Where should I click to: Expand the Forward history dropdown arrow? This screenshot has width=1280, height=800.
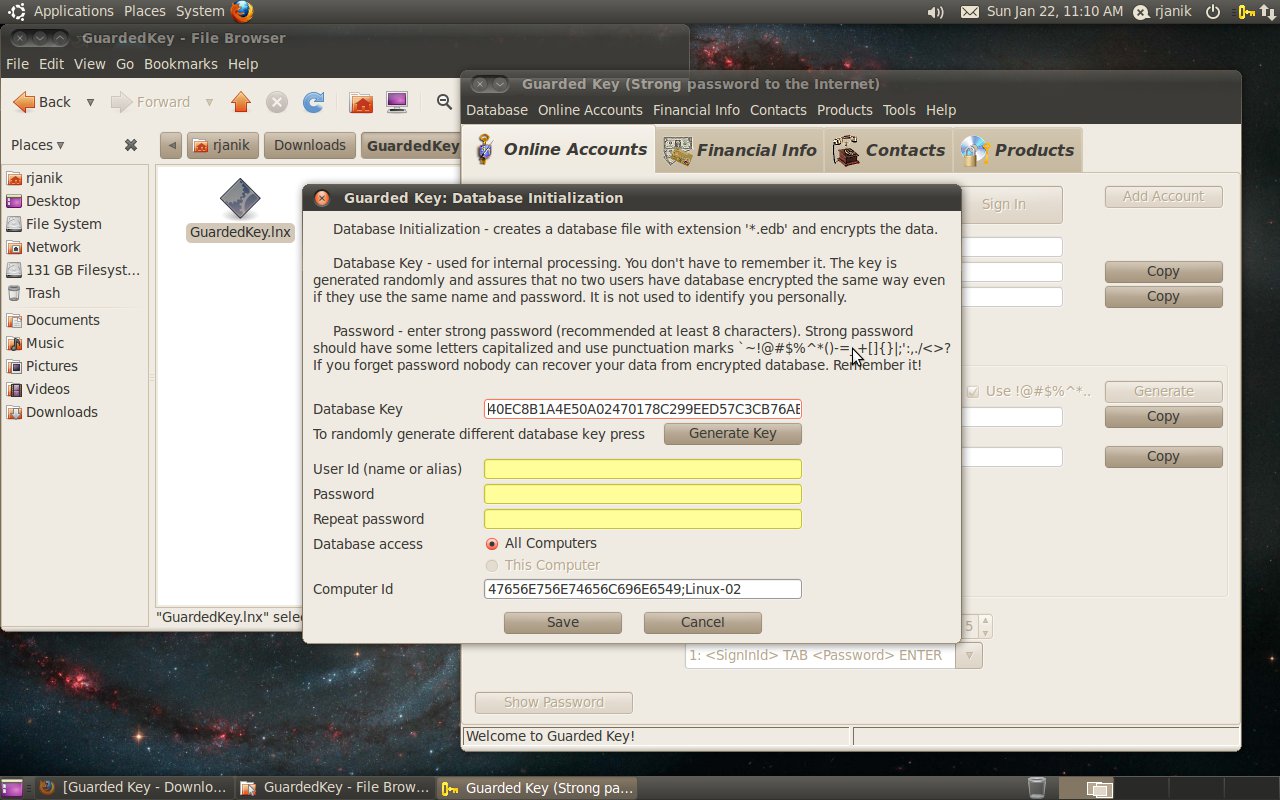[209, 102]
